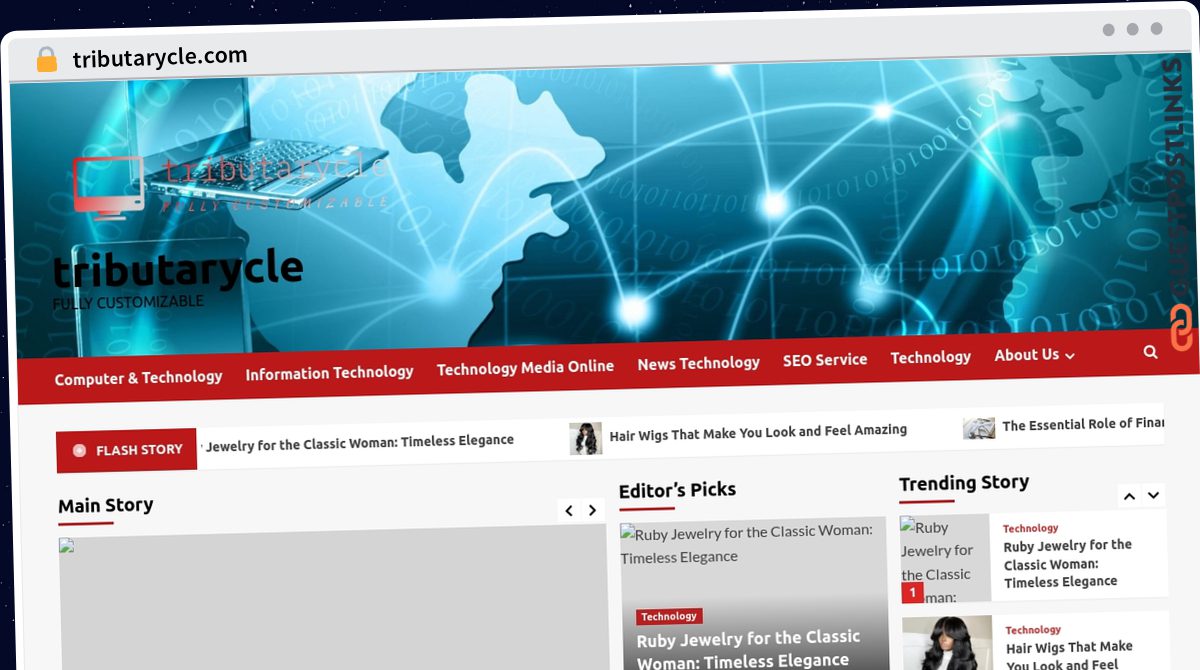1200x670 pixels.
Task: Click the Essential Role of Finance ticker thumbnail
Action: click(x=979, y=428)
